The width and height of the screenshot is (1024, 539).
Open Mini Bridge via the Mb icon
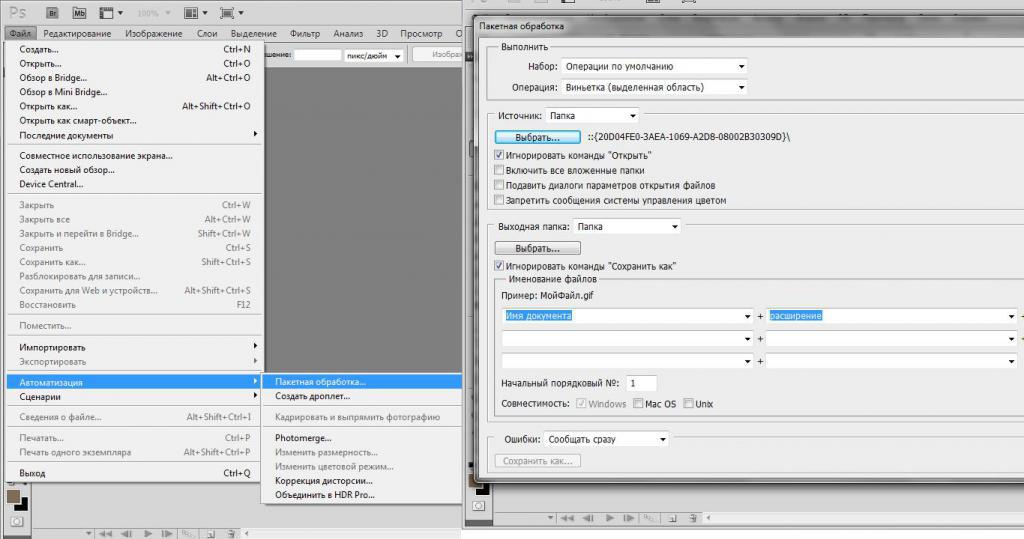(x=79, y=12)
